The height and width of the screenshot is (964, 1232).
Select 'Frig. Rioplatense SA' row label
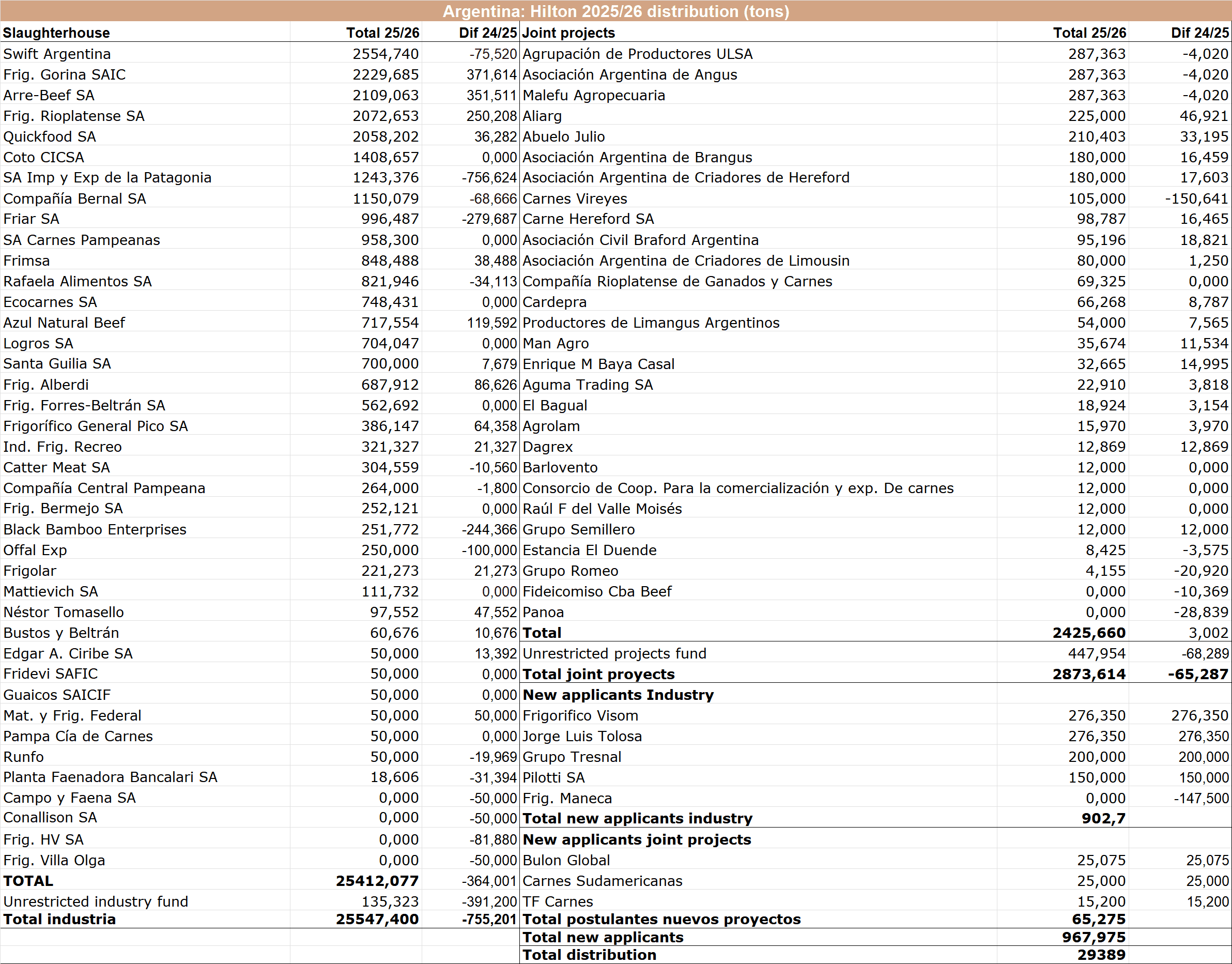73,116
